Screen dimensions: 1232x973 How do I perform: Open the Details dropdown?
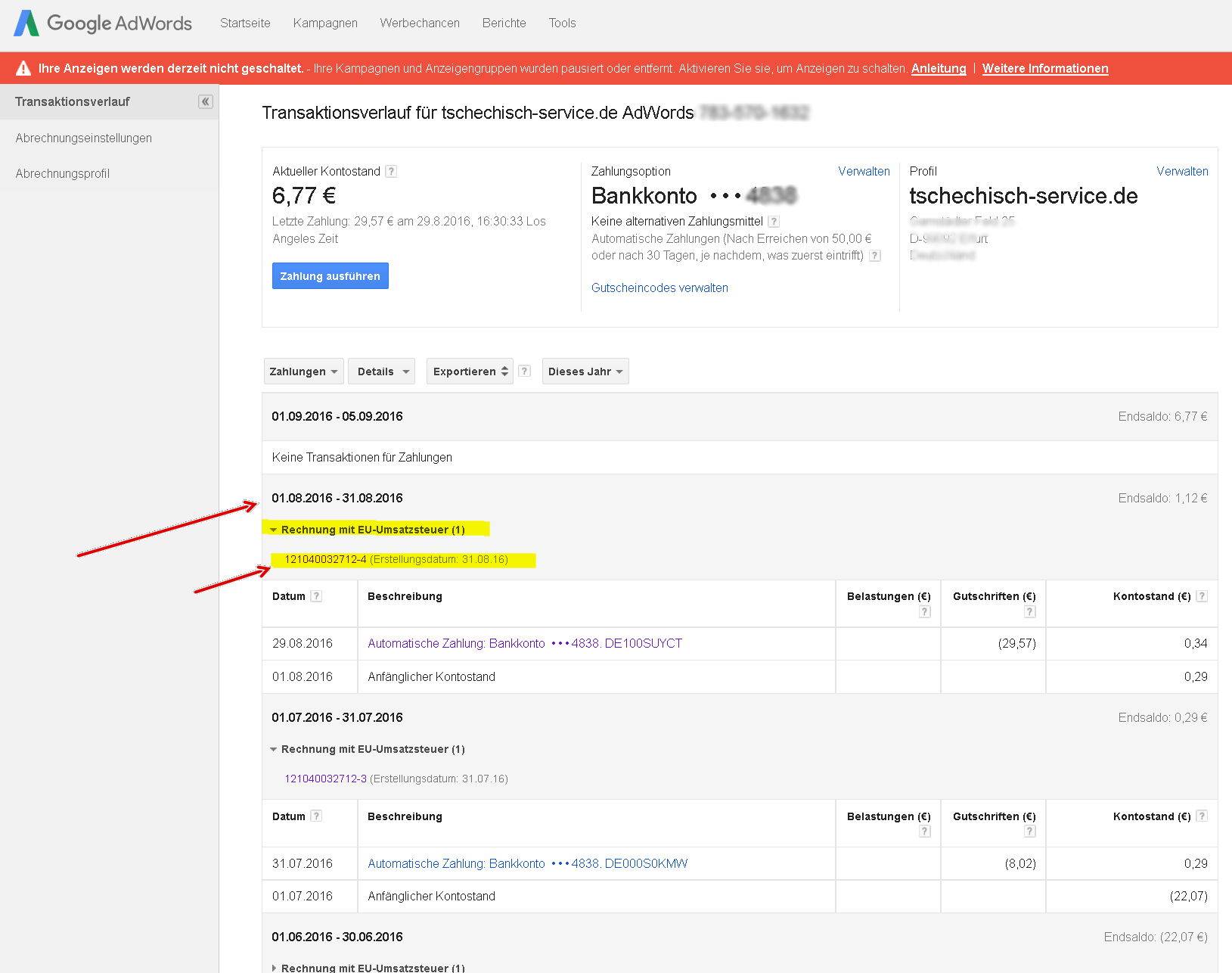(x=381, y=371)
